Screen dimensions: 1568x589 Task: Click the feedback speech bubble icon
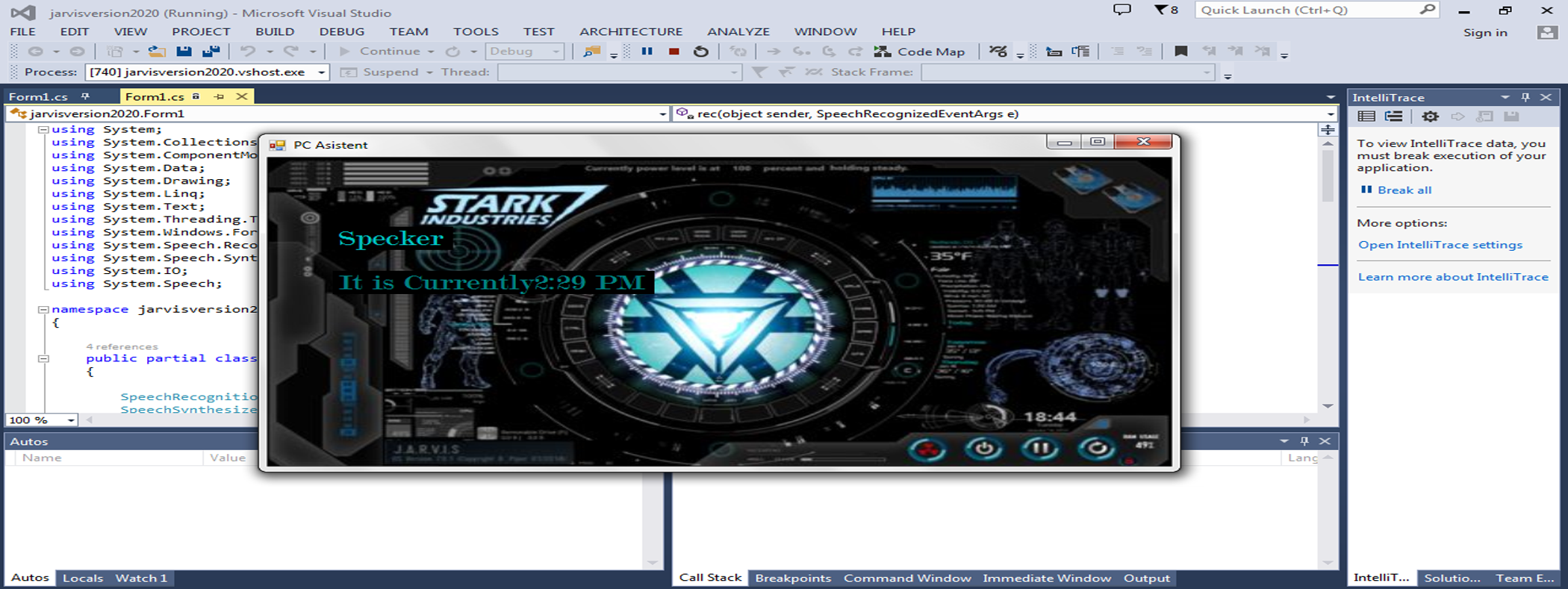coord(1121,10)
